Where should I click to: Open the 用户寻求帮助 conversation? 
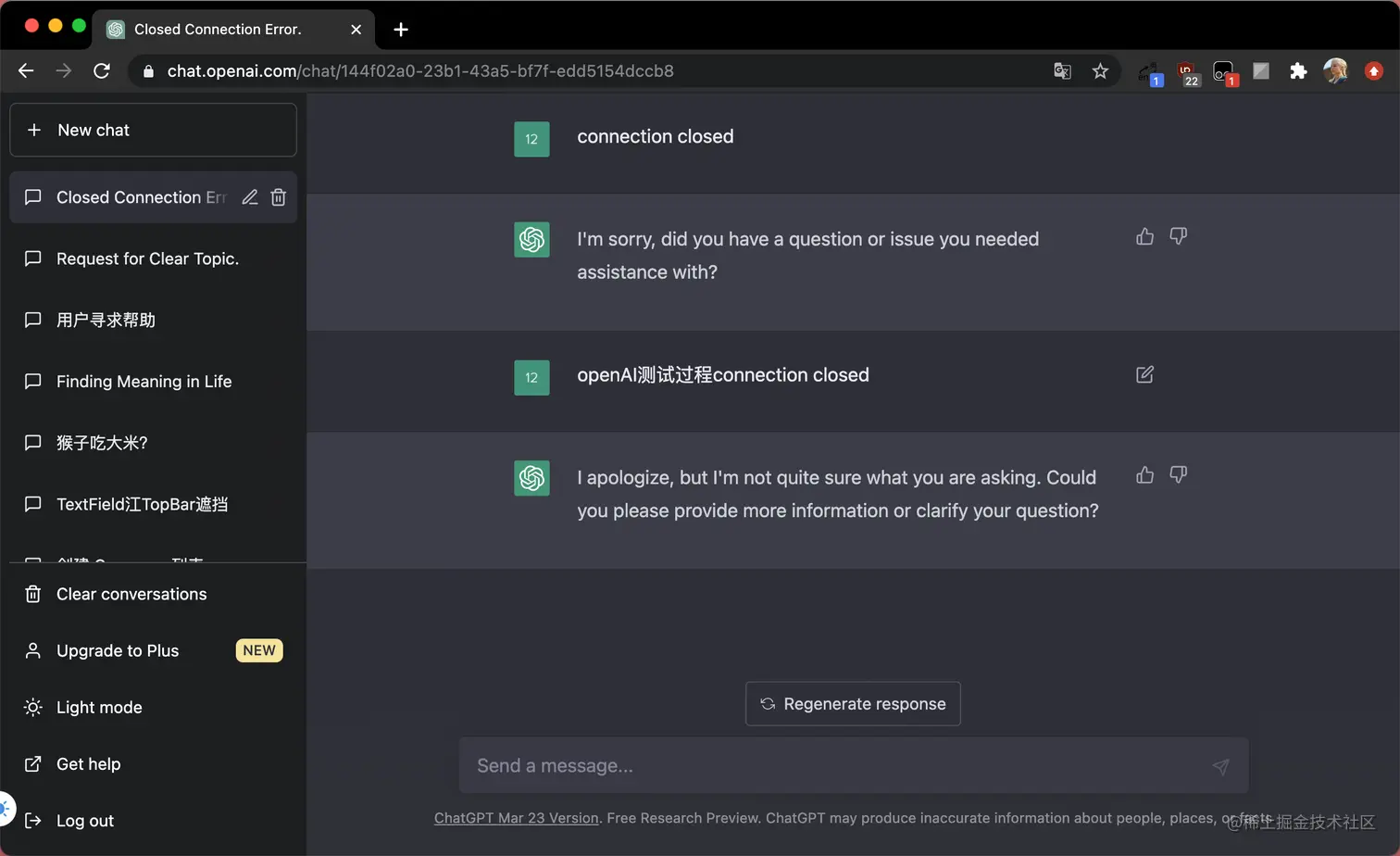pos(153,320)
